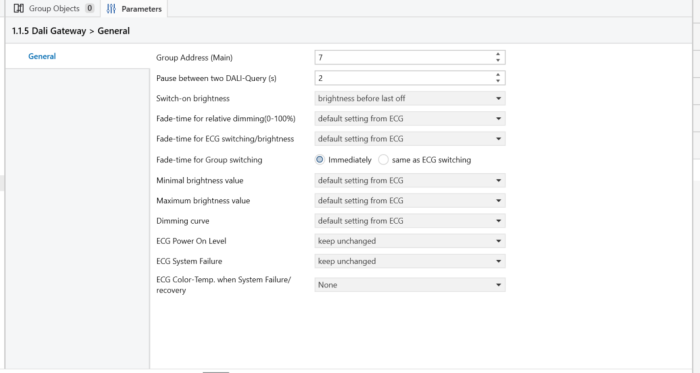700x373 pixels.
Task: Open the Maximum brightness value dropdown
Action: [x=410, y=201]
